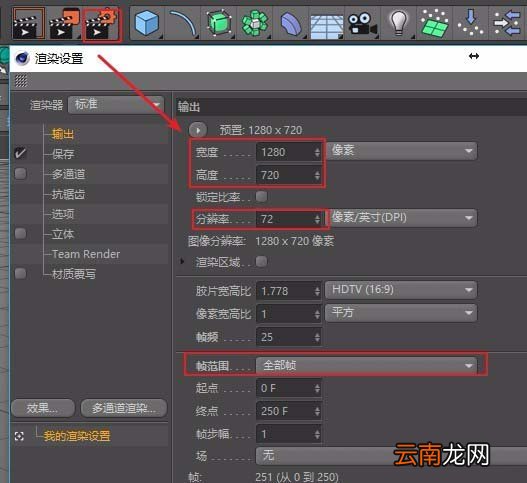Enable the 材质覆写 checkbox
The image size is (527, 483).
pos(21,273)
